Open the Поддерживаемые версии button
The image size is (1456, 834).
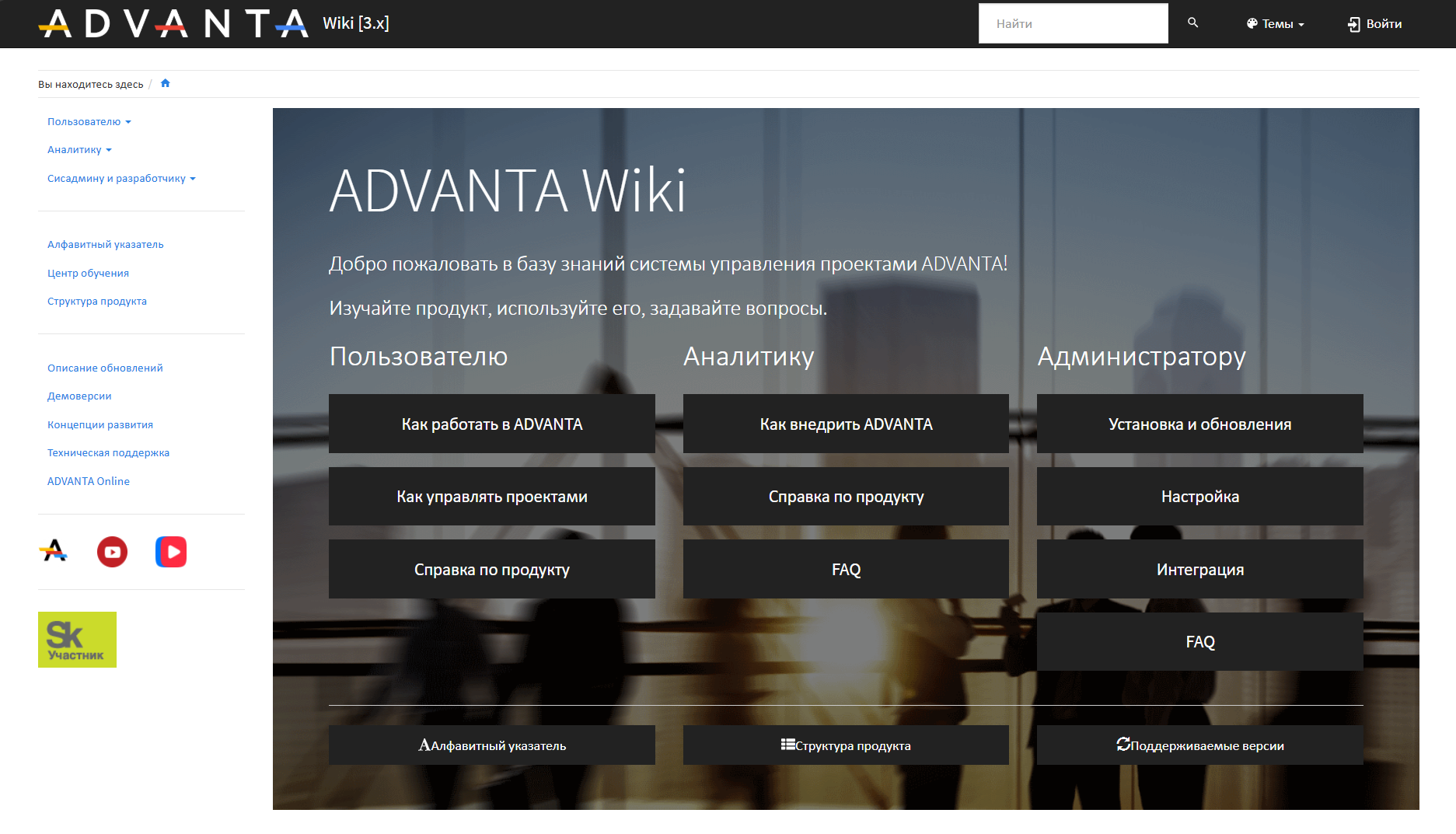pyautogui.click(x=1199, y=745)
